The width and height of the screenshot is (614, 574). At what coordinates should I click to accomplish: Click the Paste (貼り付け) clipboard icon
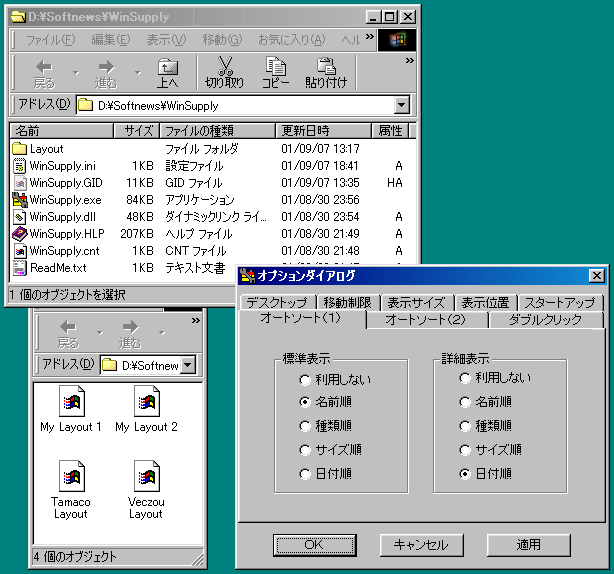click(326, 66)
